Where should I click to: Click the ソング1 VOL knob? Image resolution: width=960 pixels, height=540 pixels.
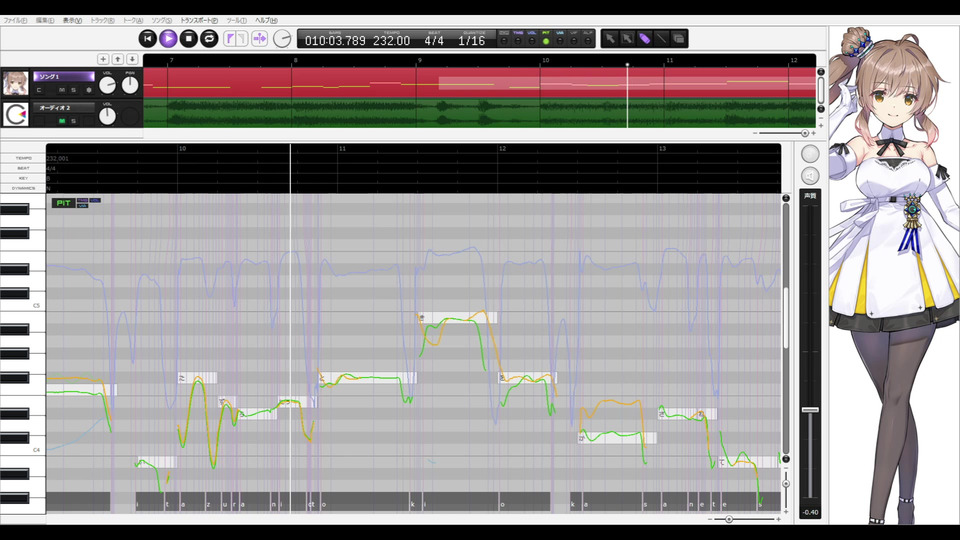107,85
